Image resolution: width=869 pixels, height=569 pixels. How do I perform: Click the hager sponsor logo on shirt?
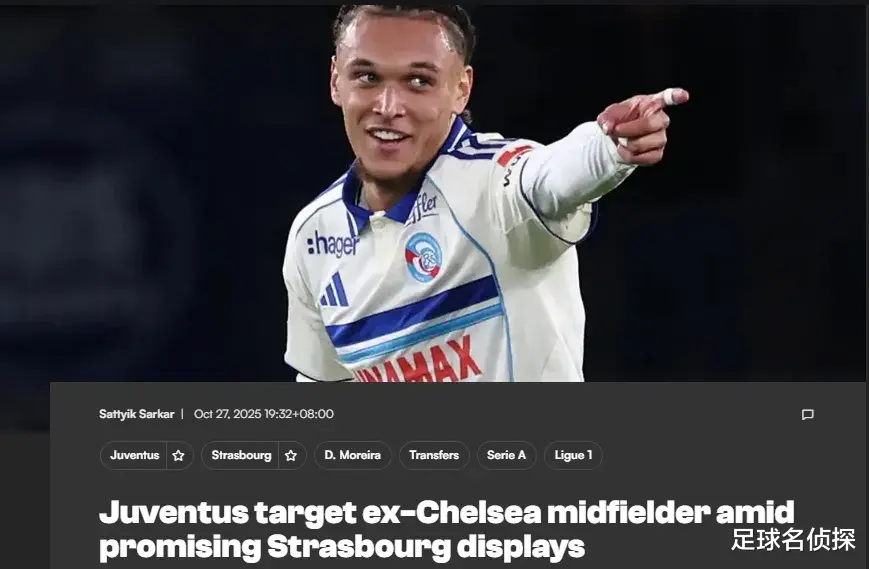333,244
